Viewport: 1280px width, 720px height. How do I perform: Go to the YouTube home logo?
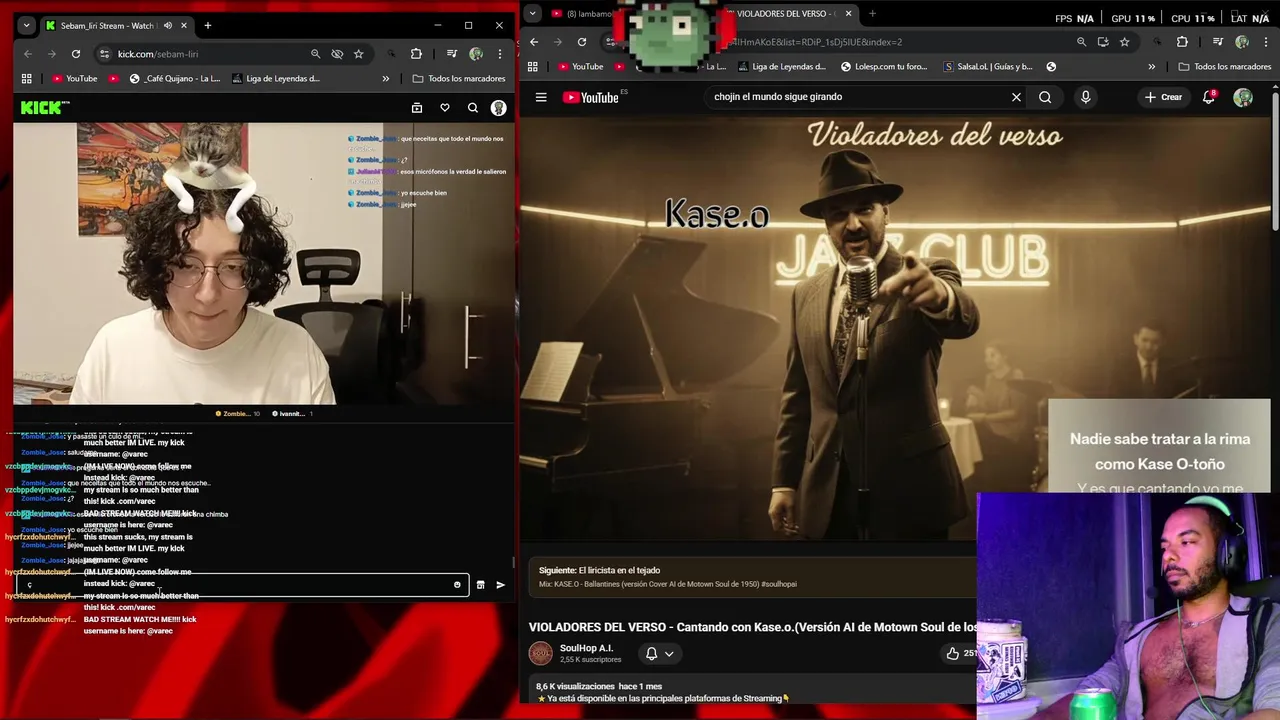pyautogui.click(x=592, y=97)
